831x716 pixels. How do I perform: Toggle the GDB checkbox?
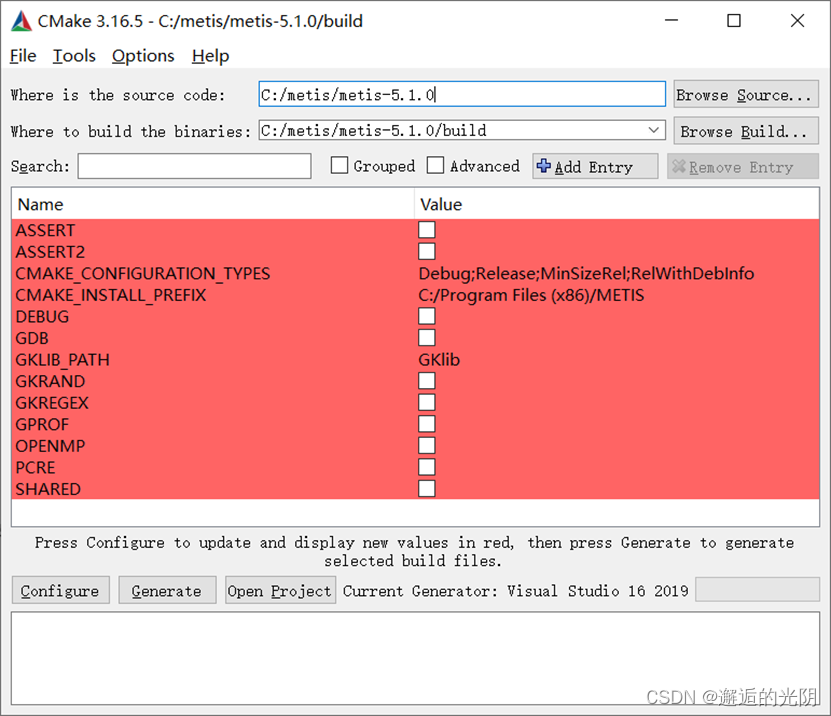427,338
